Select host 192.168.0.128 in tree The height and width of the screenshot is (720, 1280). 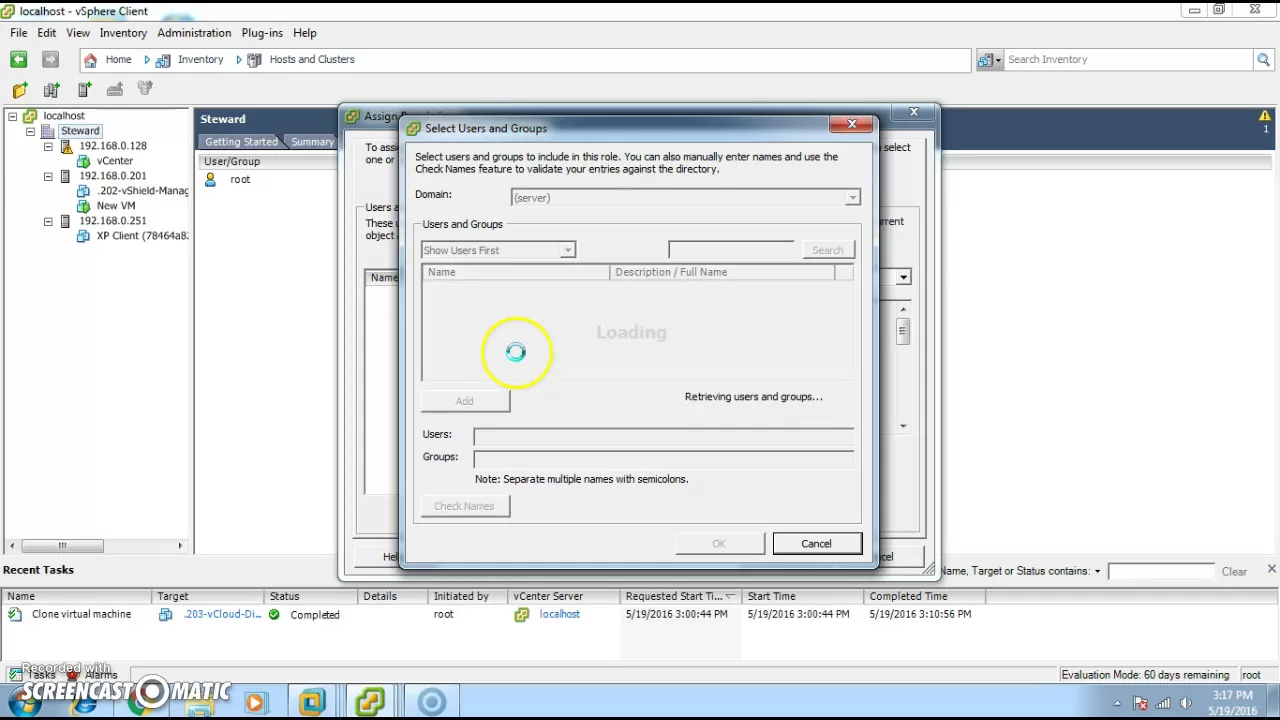(113, 146)
